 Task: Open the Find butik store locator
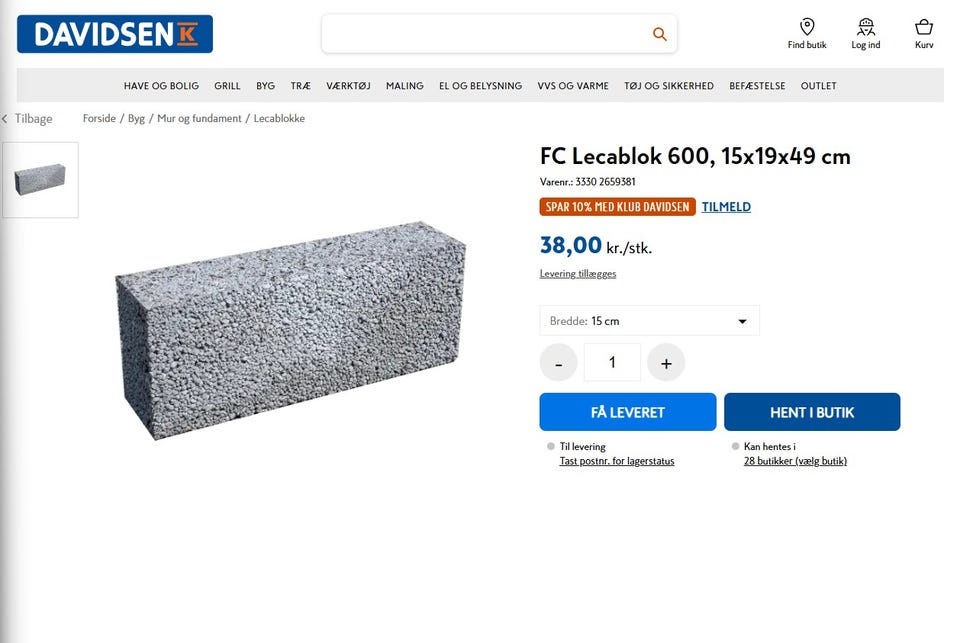click(807, 34)
